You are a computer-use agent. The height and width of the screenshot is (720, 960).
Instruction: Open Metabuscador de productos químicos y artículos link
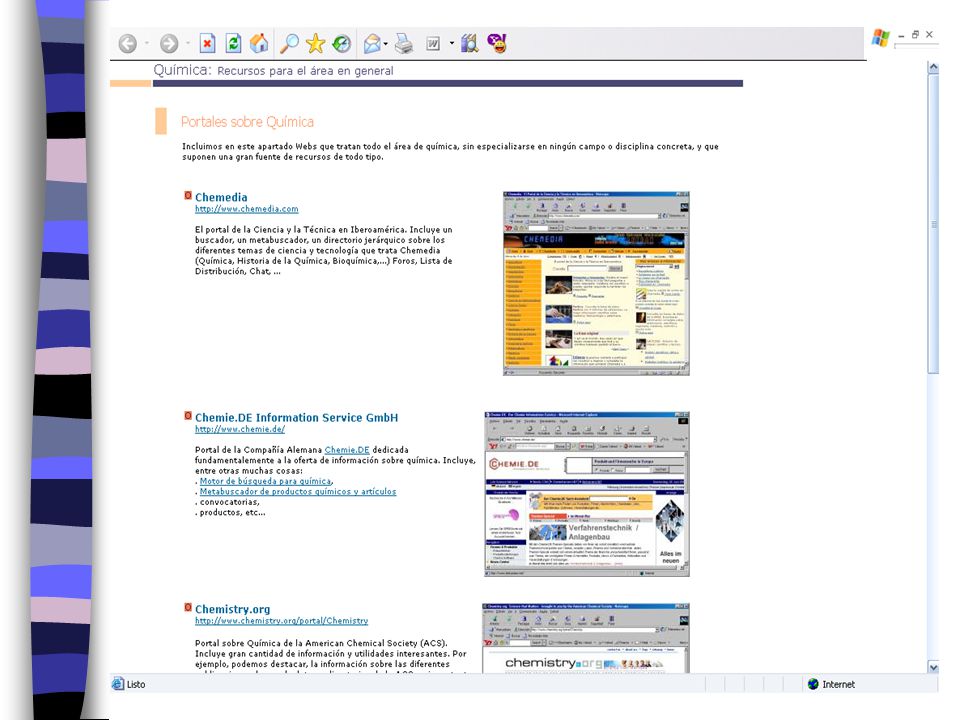298,492
